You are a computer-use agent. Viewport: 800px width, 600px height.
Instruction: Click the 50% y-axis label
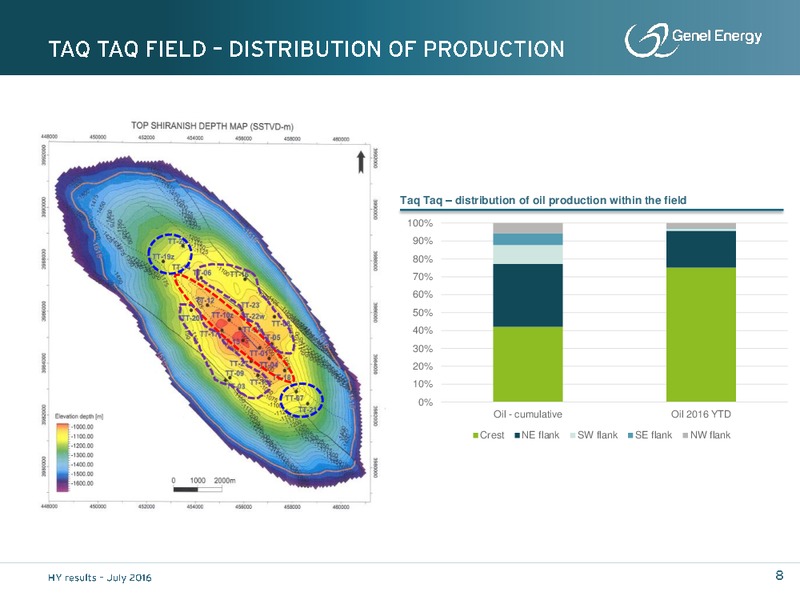422,313
